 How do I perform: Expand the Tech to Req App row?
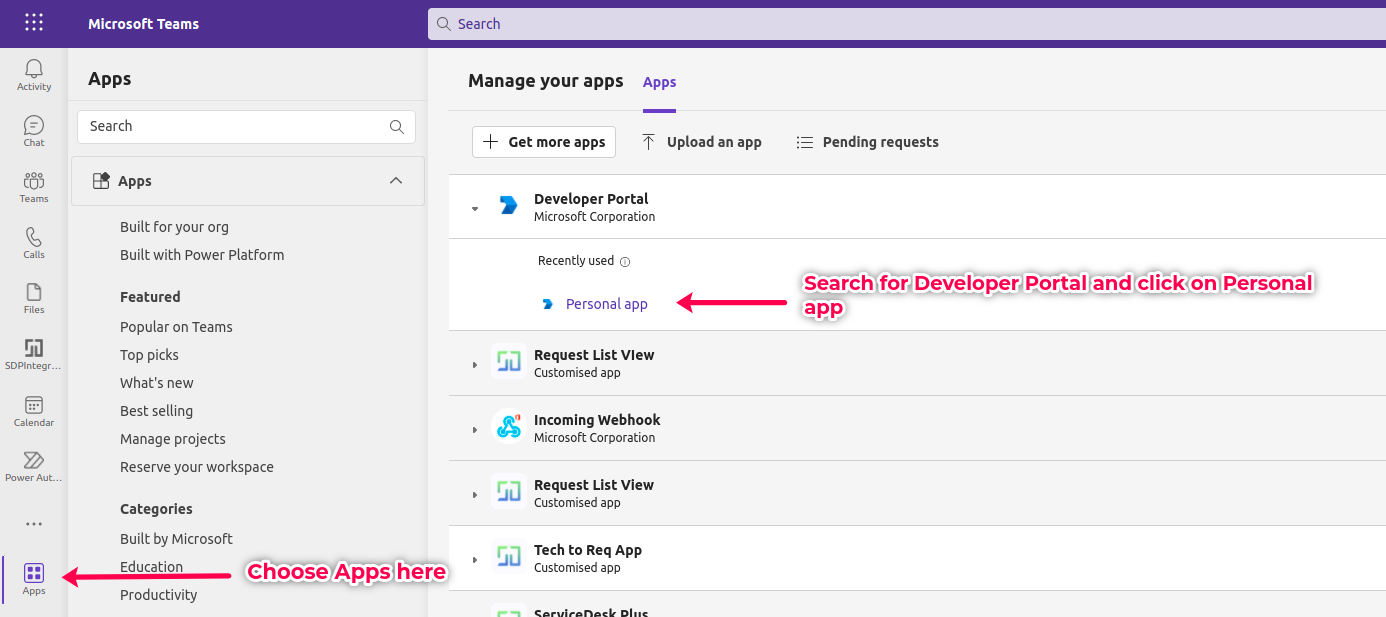pyautogui.click(x=476, y=559)
